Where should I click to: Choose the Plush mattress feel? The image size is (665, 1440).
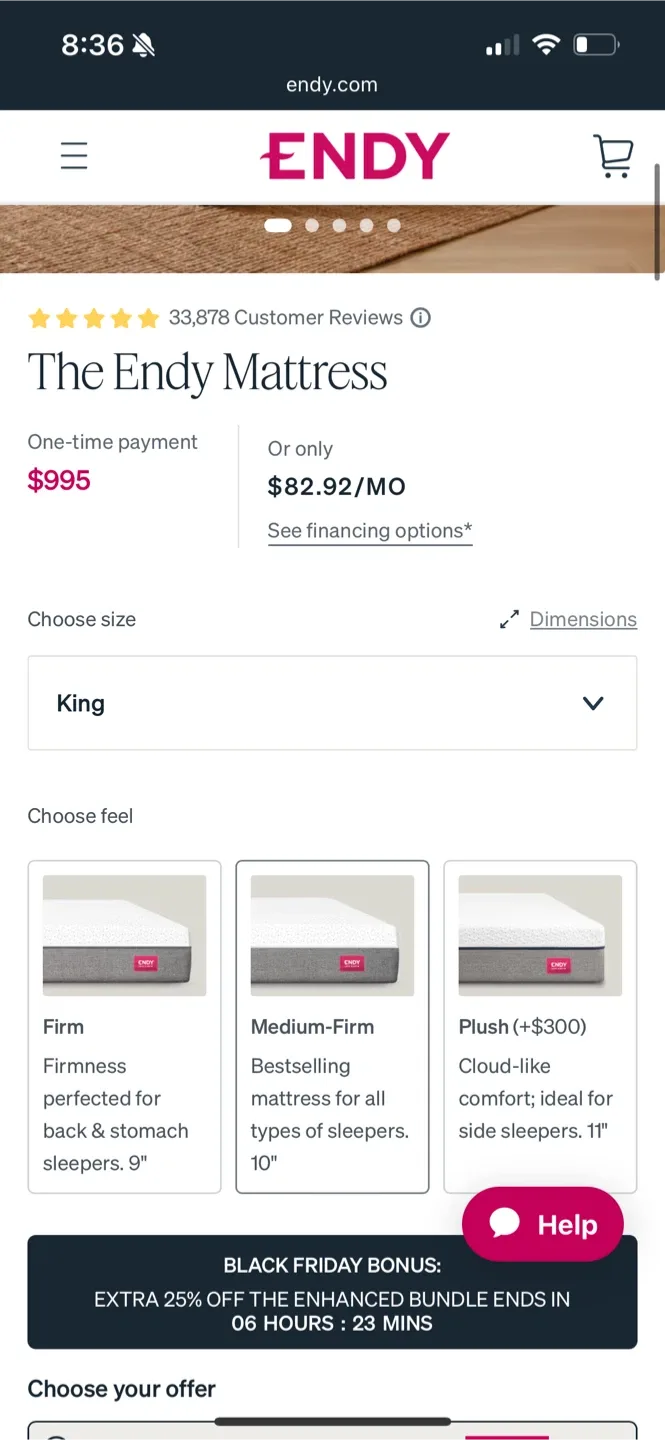540,1027
